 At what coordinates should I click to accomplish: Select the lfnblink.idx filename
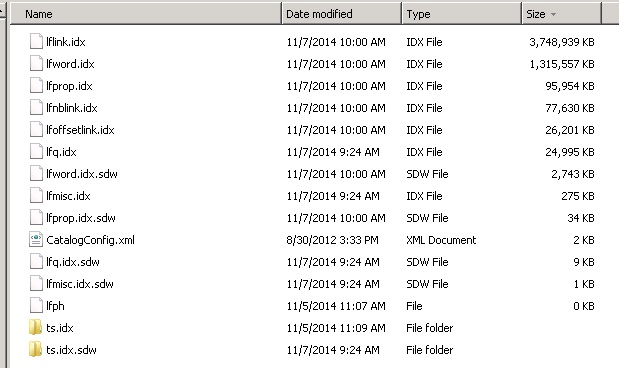[x=71, y=108]
